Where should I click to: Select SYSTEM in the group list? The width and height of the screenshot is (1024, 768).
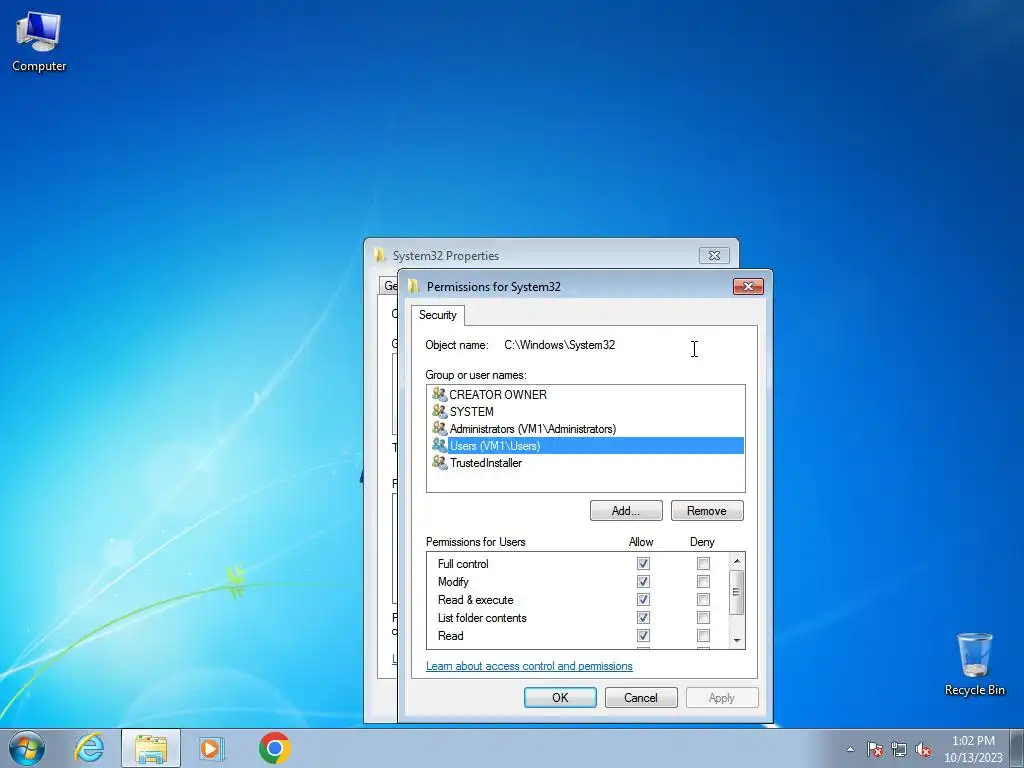click(x=472, y=411)
